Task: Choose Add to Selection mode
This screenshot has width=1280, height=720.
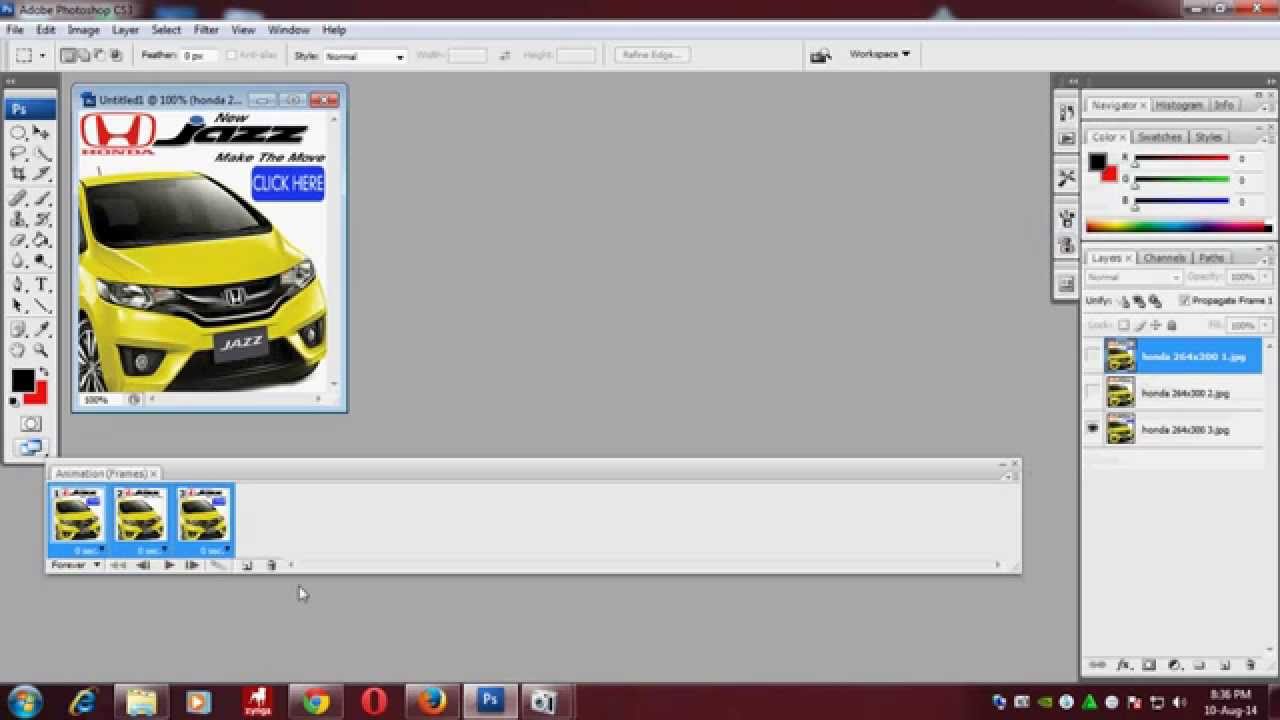Action: pos(84,56)
